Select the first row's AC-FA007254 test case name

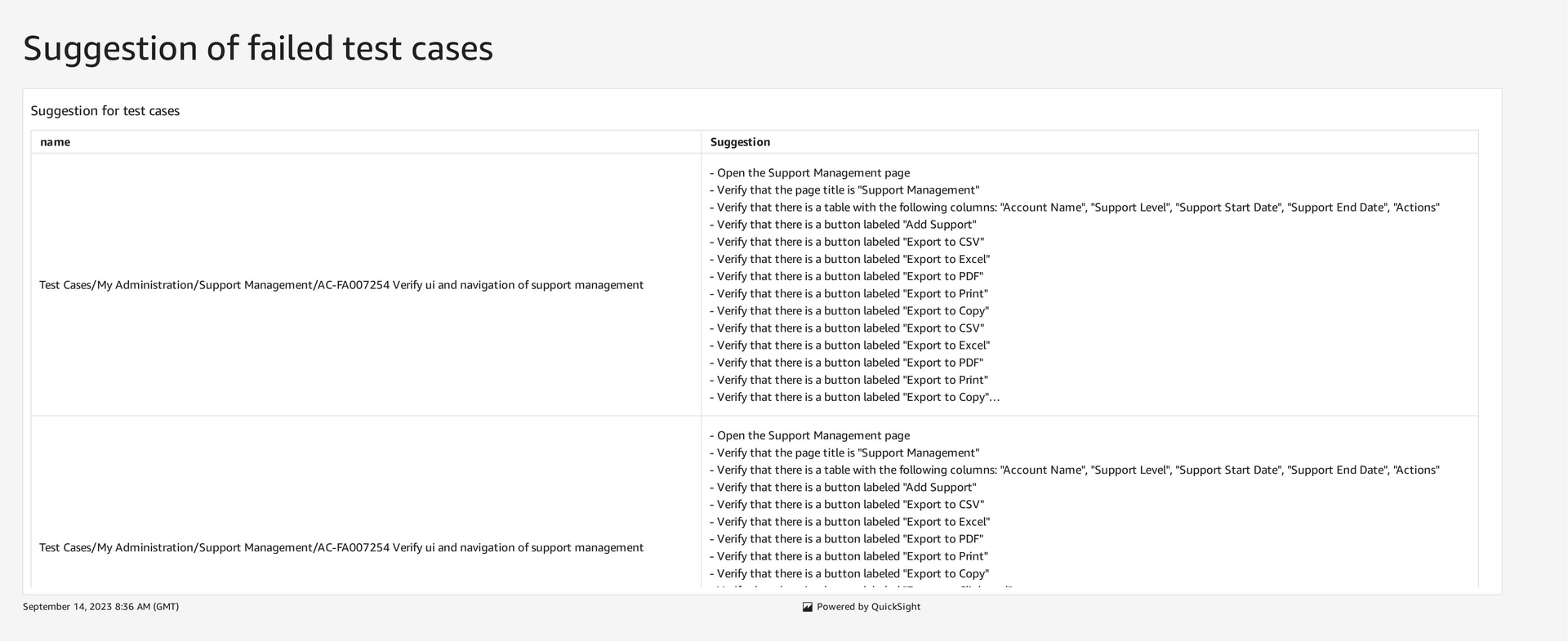341,285
